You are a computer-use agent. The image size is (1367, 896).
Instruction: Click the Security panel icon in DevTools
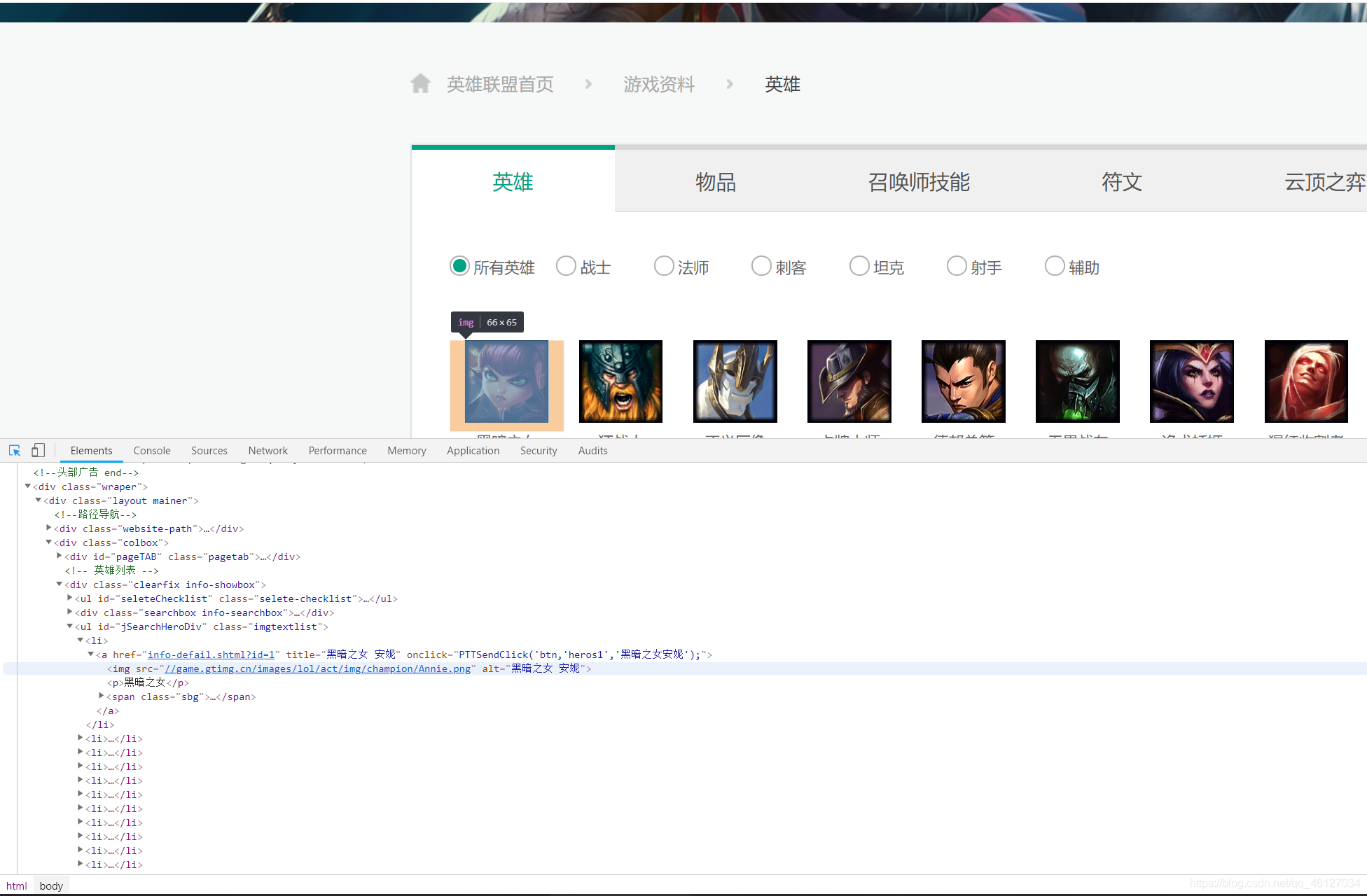tap(539, 450)
